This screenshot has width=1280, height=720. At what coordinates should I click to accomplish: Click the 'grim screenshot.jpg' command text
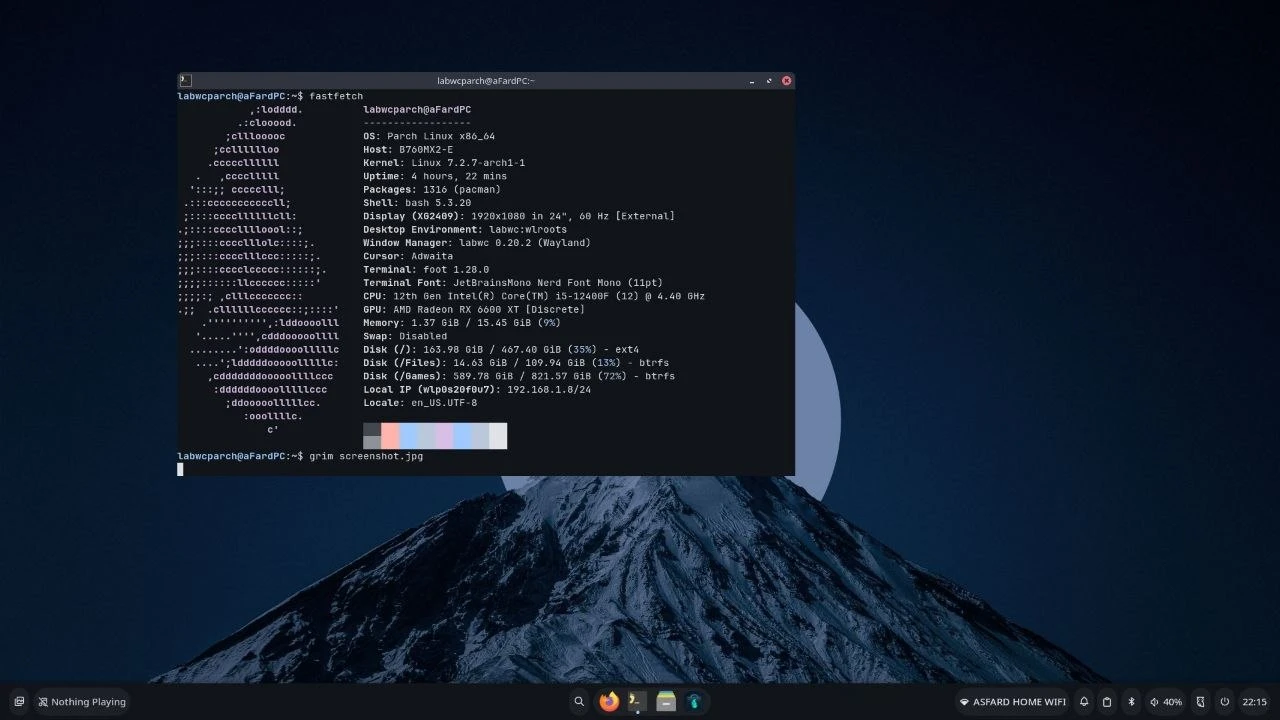pyautogui.click(x=366, y=456)
